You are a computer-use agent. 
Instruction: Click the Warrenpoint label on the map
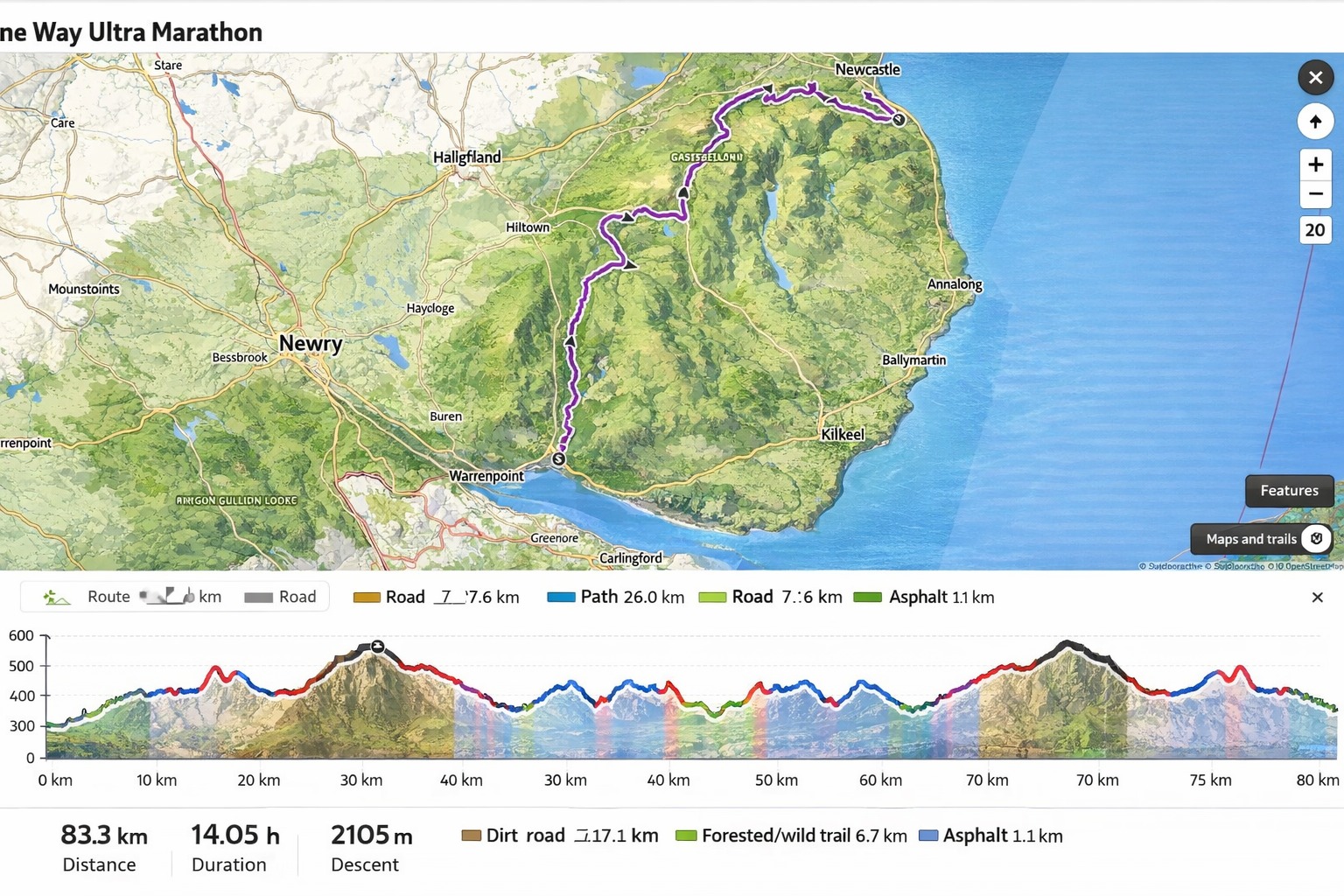[x=486, y=476]
